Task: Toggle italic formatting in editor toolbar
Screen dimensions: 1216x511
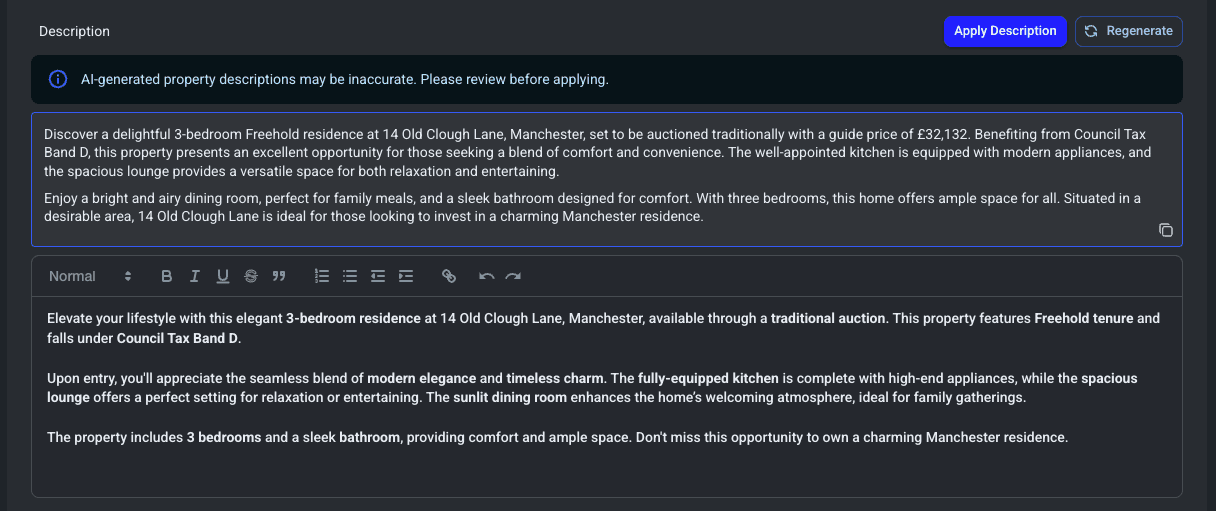Action: [195, 276]
